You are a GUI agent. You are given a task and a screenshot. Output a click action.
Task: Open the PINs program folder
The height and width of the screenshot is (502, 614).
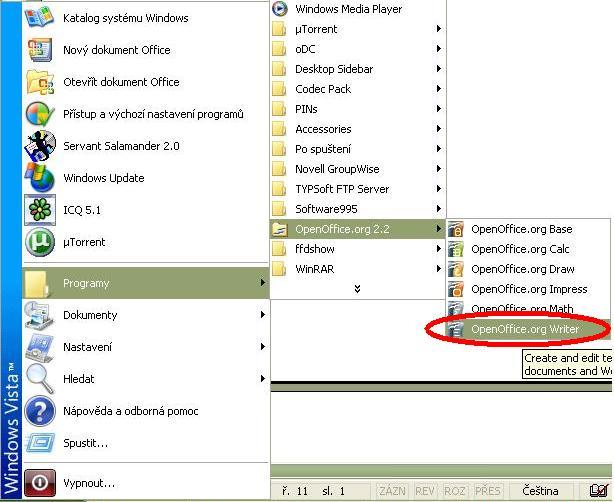(x=358, y=109)
